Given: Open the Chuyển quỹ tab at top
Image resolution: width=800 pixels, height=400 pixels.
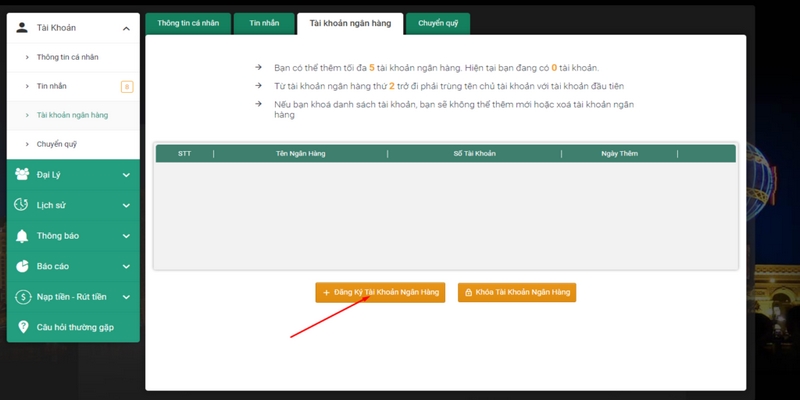Looking at the screenshot, I should tap(438, 22).
